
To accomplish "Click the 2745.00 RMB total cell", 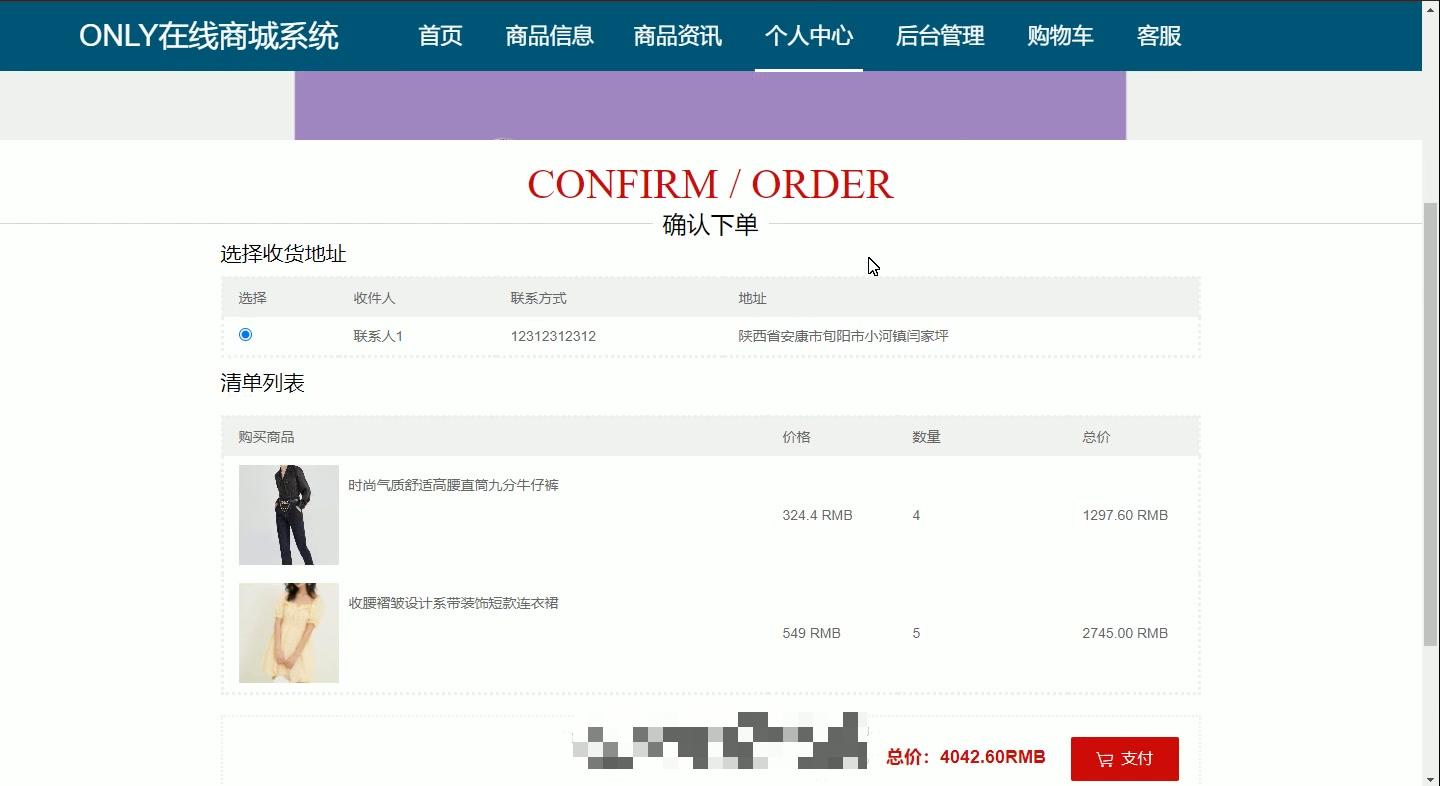I will click(x=1125, y=633).
